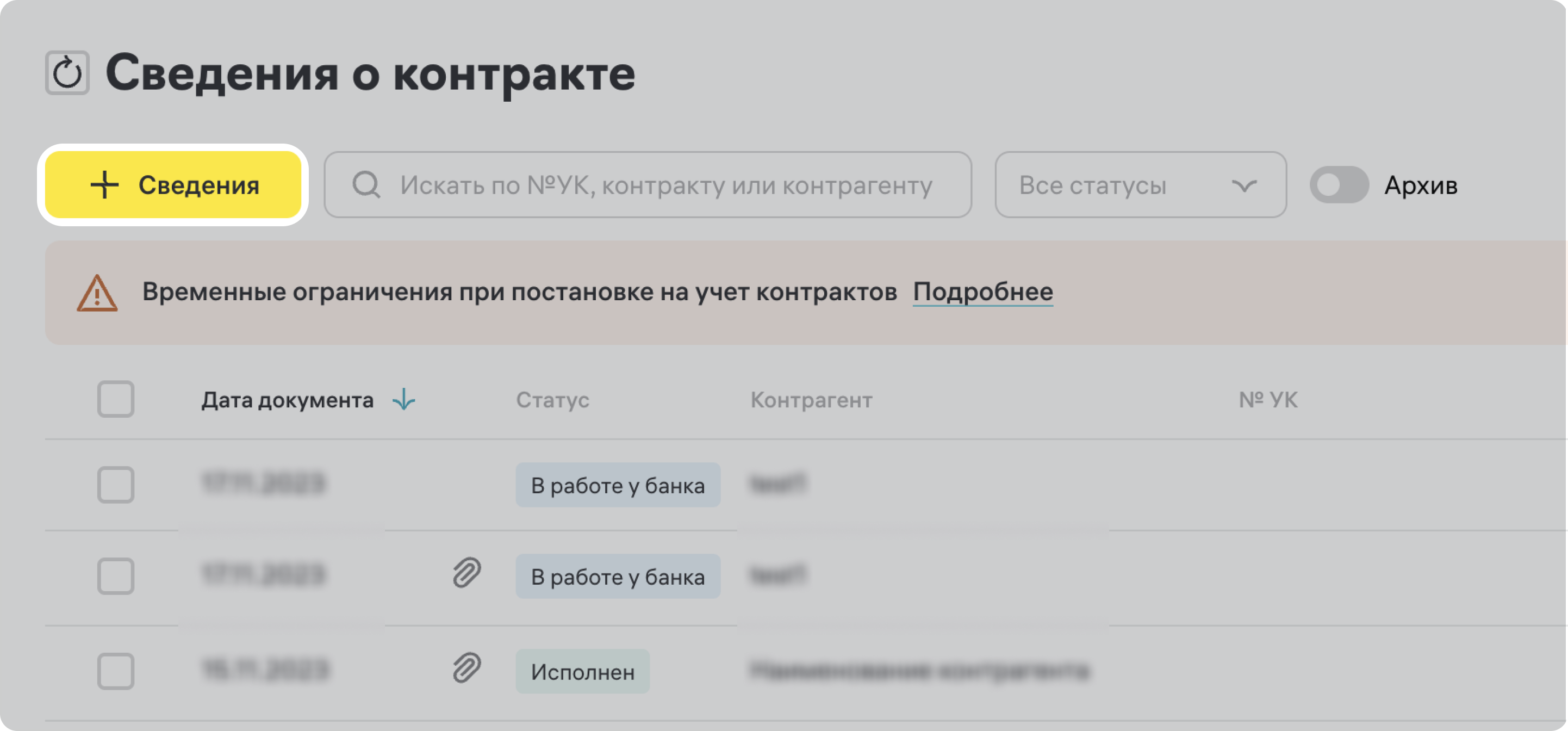Screen dimensions: 1568x731
Task: Check the first row's checkbox
Action: pos(116,485)
